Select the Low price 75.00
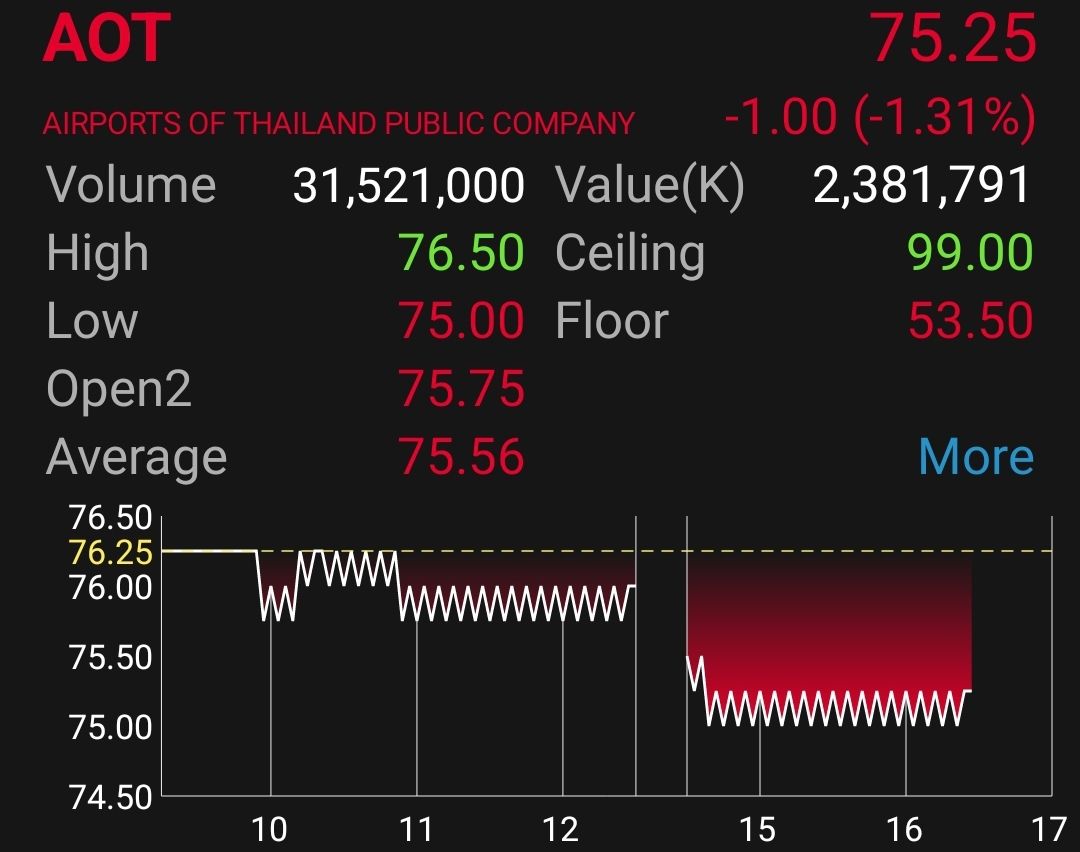Screen dimensions: 1080x852 coord(461,320)
